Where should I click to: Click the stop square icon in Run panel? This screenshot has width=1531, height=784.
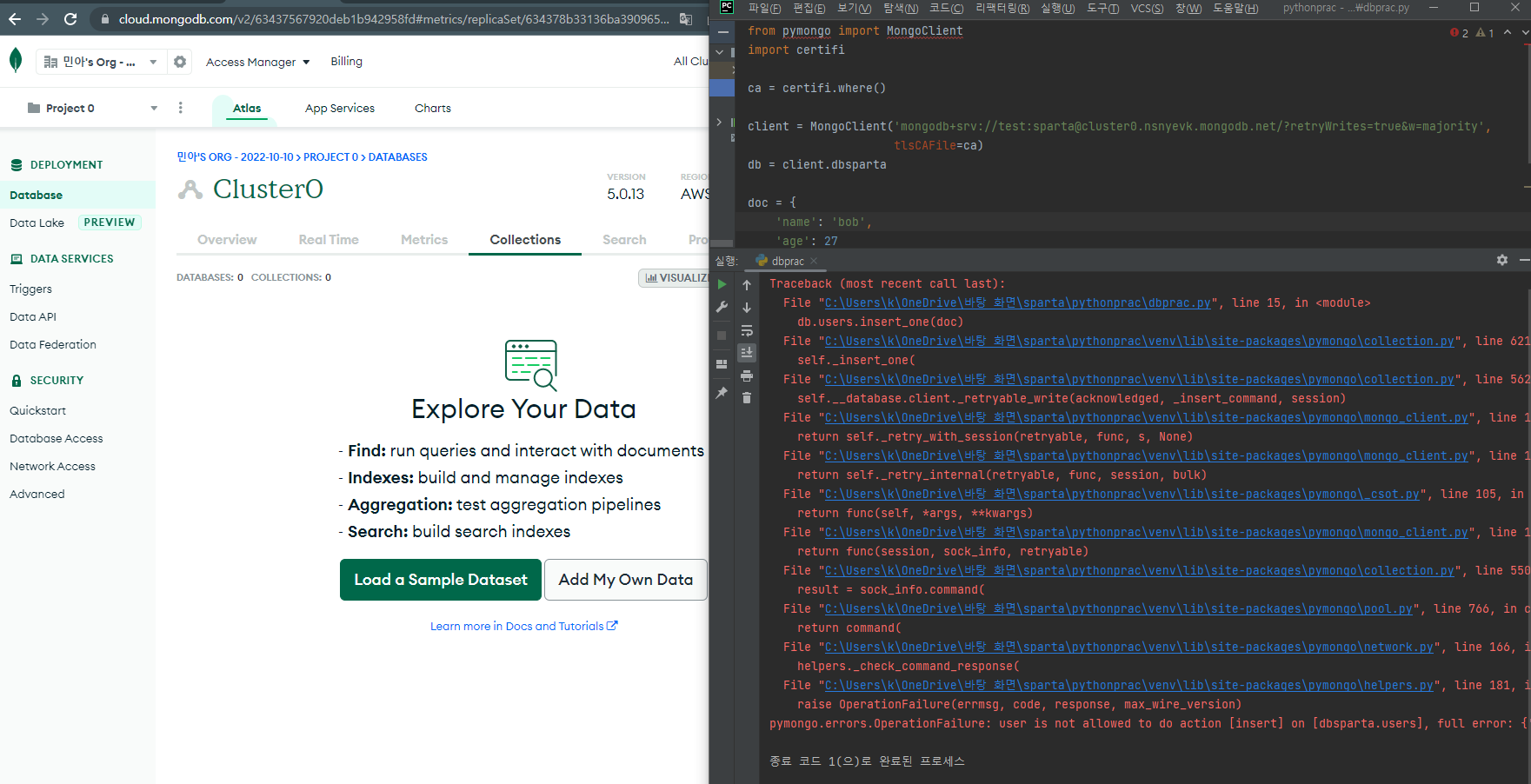pyautogui.click(x=722, y=336)
